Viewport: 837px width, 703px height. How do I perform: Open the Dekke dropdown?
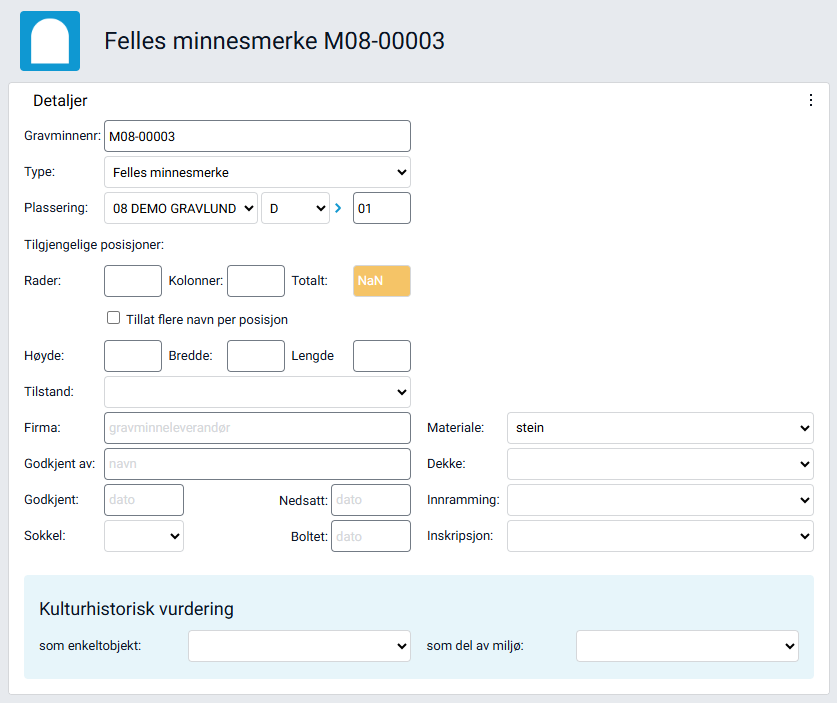coord(660,463)
